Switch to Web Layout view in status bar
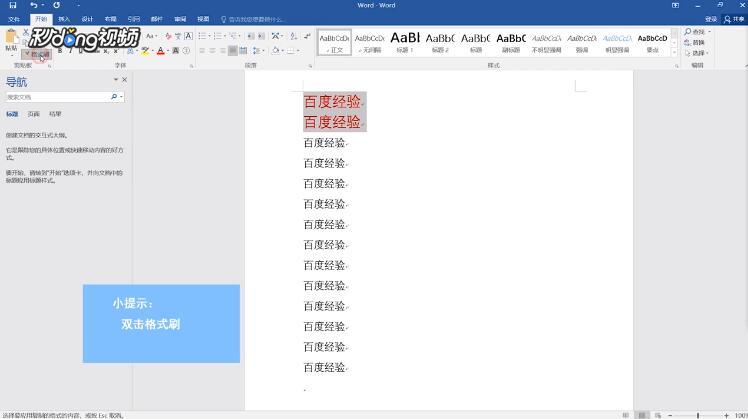Screen dimensions: 748x419 coord(658,415)
